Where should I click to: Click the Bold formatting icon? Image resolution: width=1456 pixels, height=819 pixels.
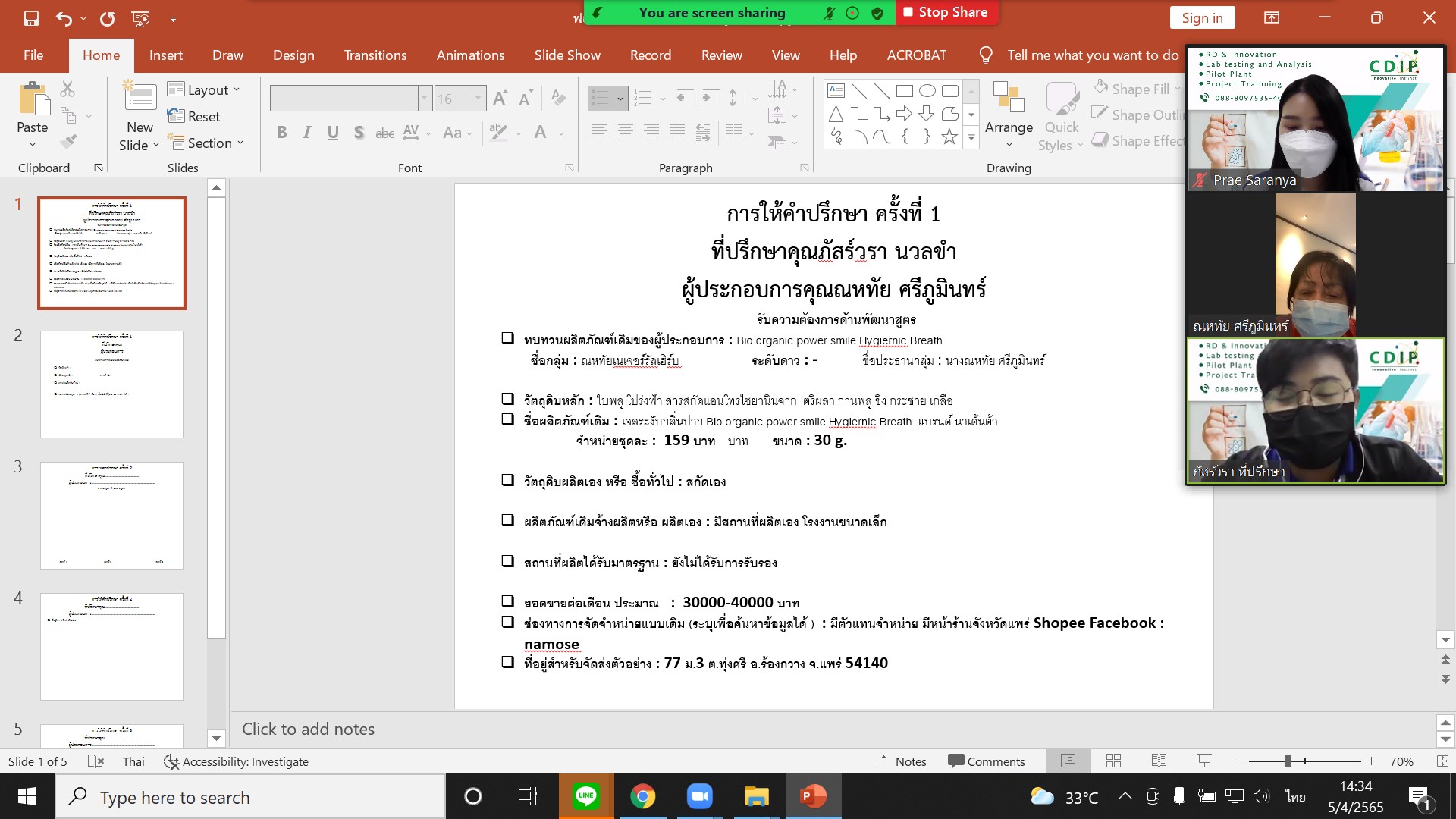pyautogui.click(x=281, y=133)
